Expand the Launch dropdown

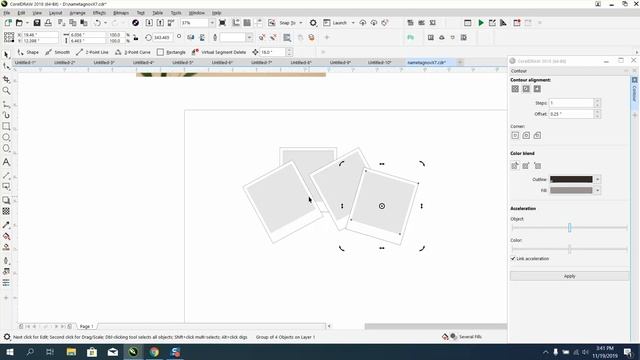pyautogui.click(x=353, y=23)
